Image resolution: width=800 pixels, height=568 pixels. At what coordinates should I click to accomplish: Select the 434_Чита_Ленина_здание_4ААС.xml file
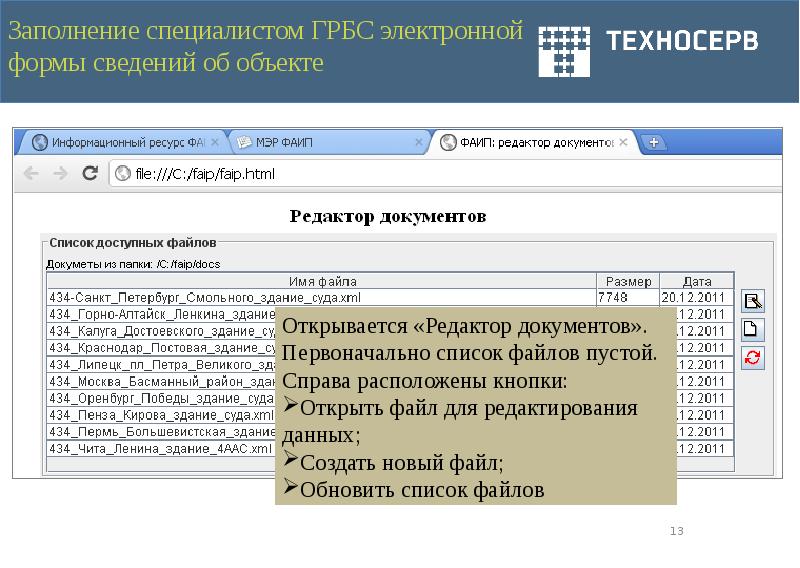click(160, 449)
